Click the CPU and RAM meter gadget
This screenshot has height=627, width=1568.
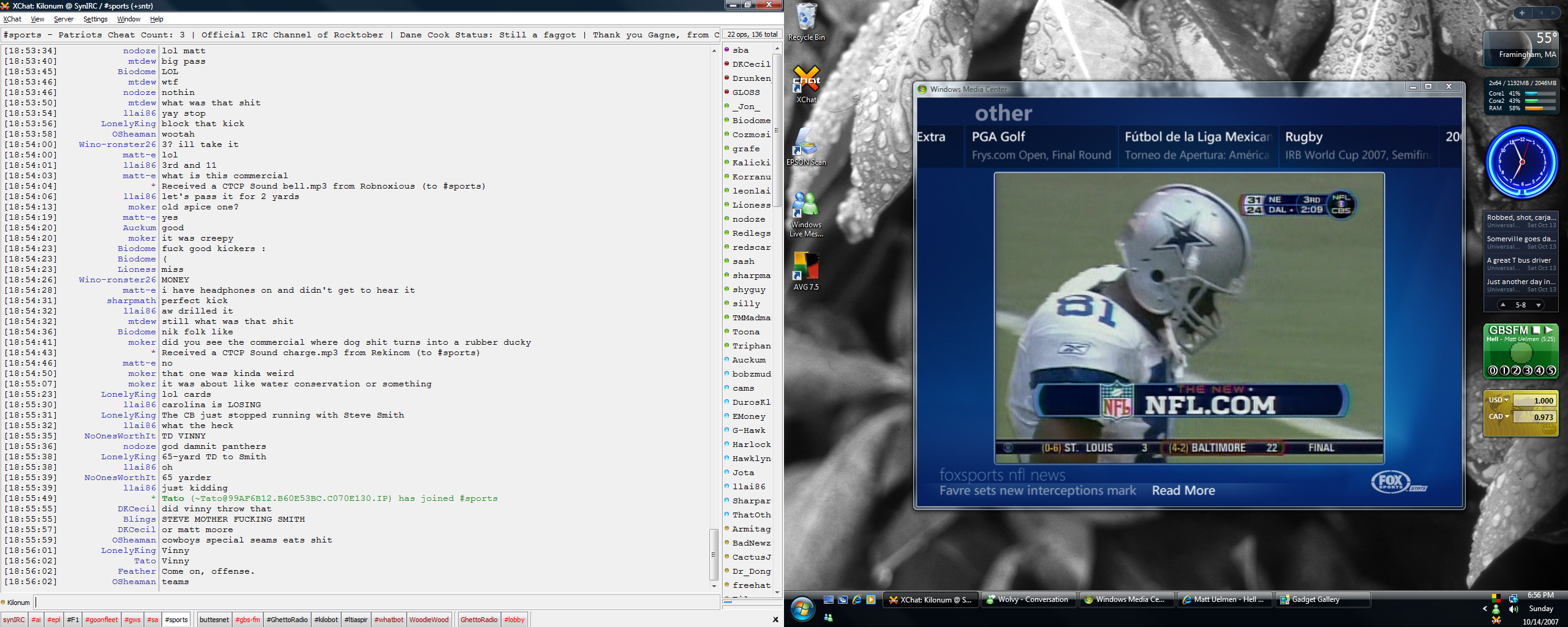coord(1521,96)
